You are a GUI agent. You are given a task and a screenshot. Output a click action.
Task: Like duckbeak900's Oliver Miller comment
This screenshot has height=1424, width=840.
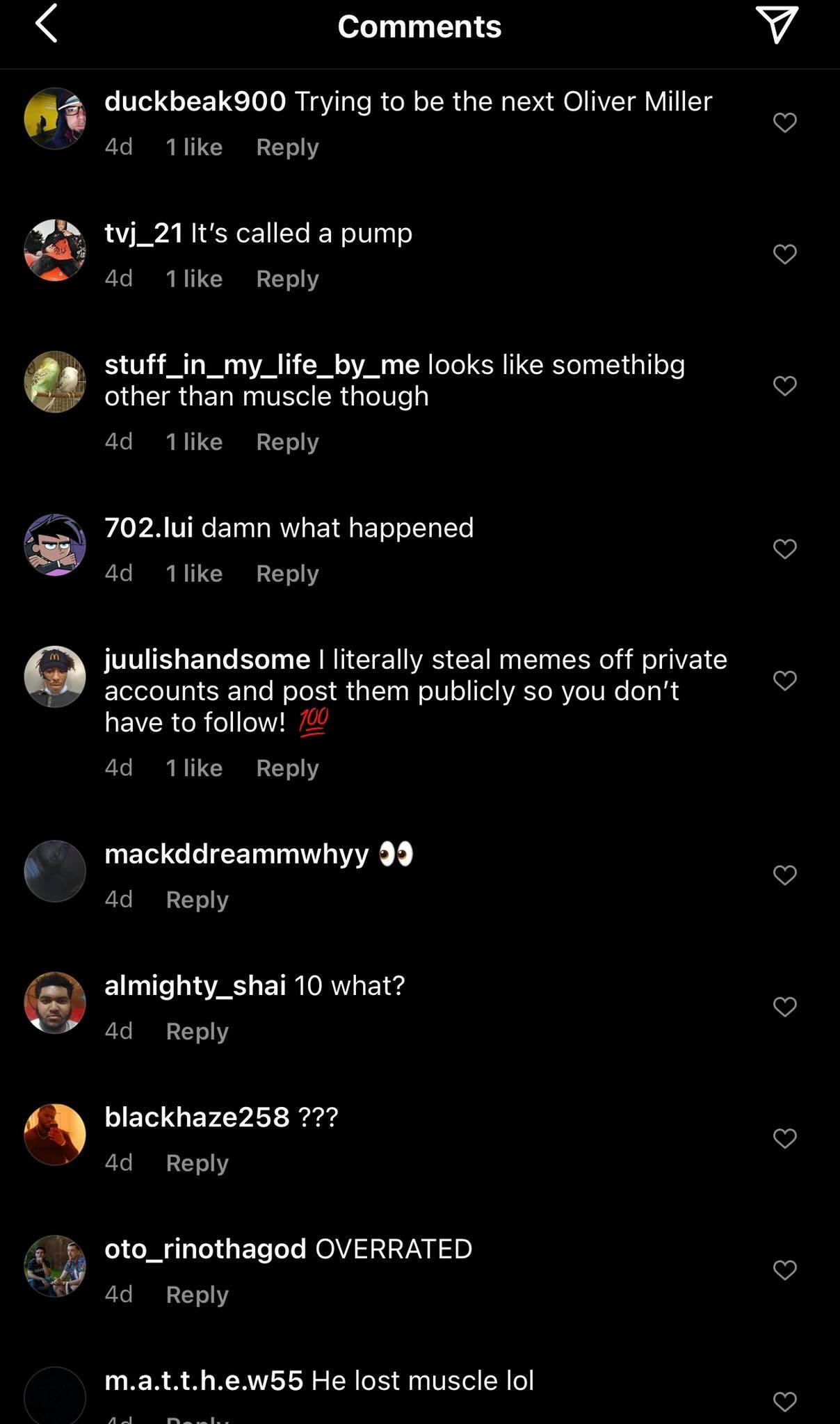[784, 122]
